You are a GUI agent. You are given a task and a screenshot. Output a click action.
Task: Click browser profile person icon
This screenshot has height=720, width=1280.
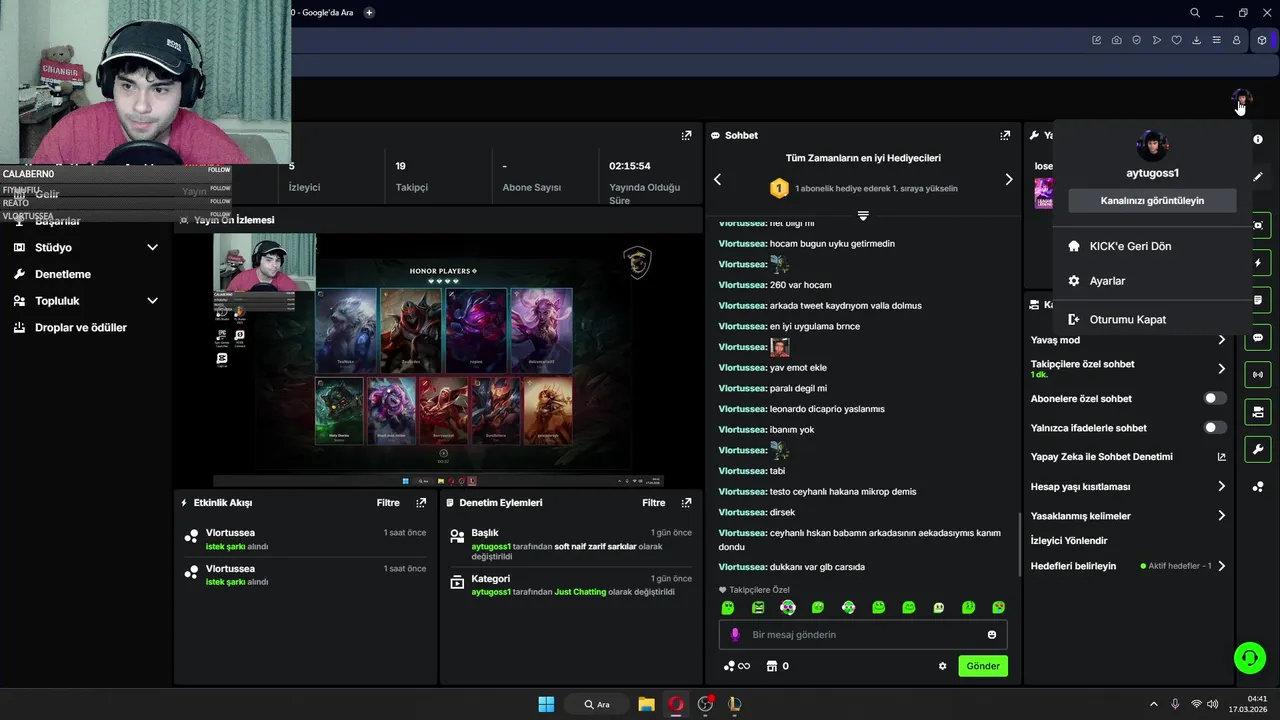point(1236,40)
